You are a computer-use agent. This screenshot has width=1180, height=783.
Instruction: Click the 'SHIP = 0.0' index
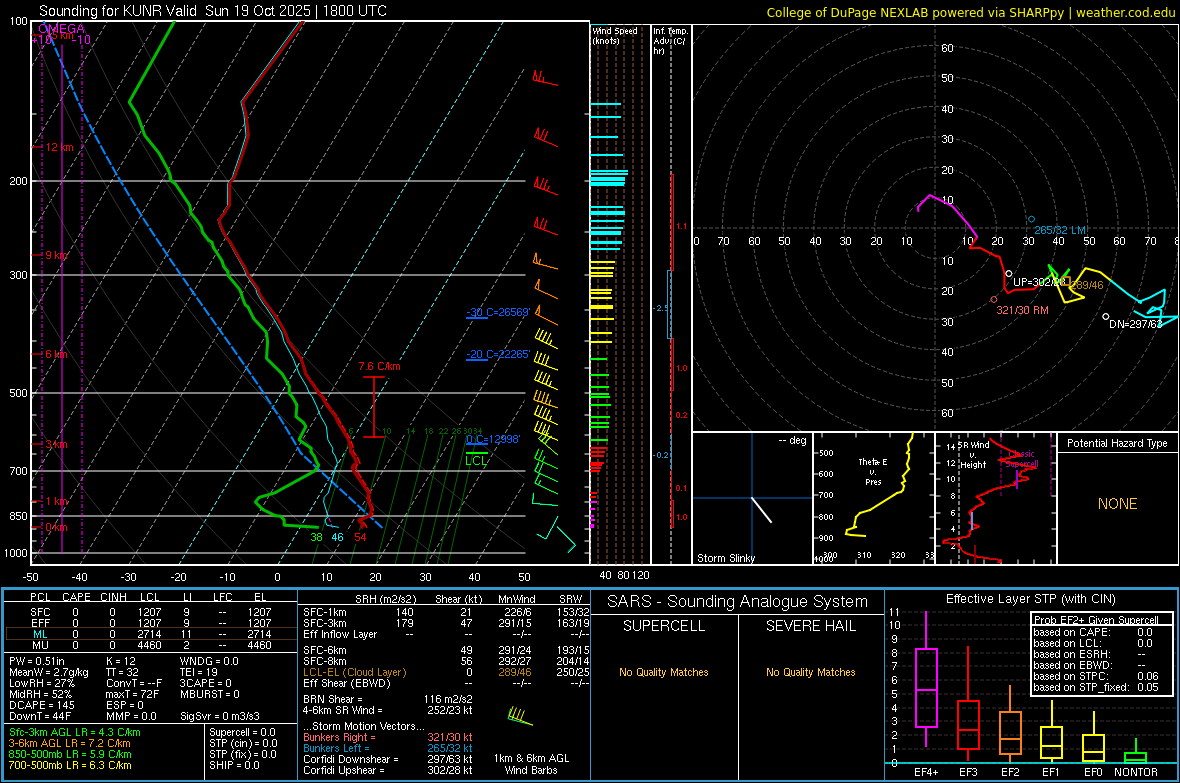(234, 765)
